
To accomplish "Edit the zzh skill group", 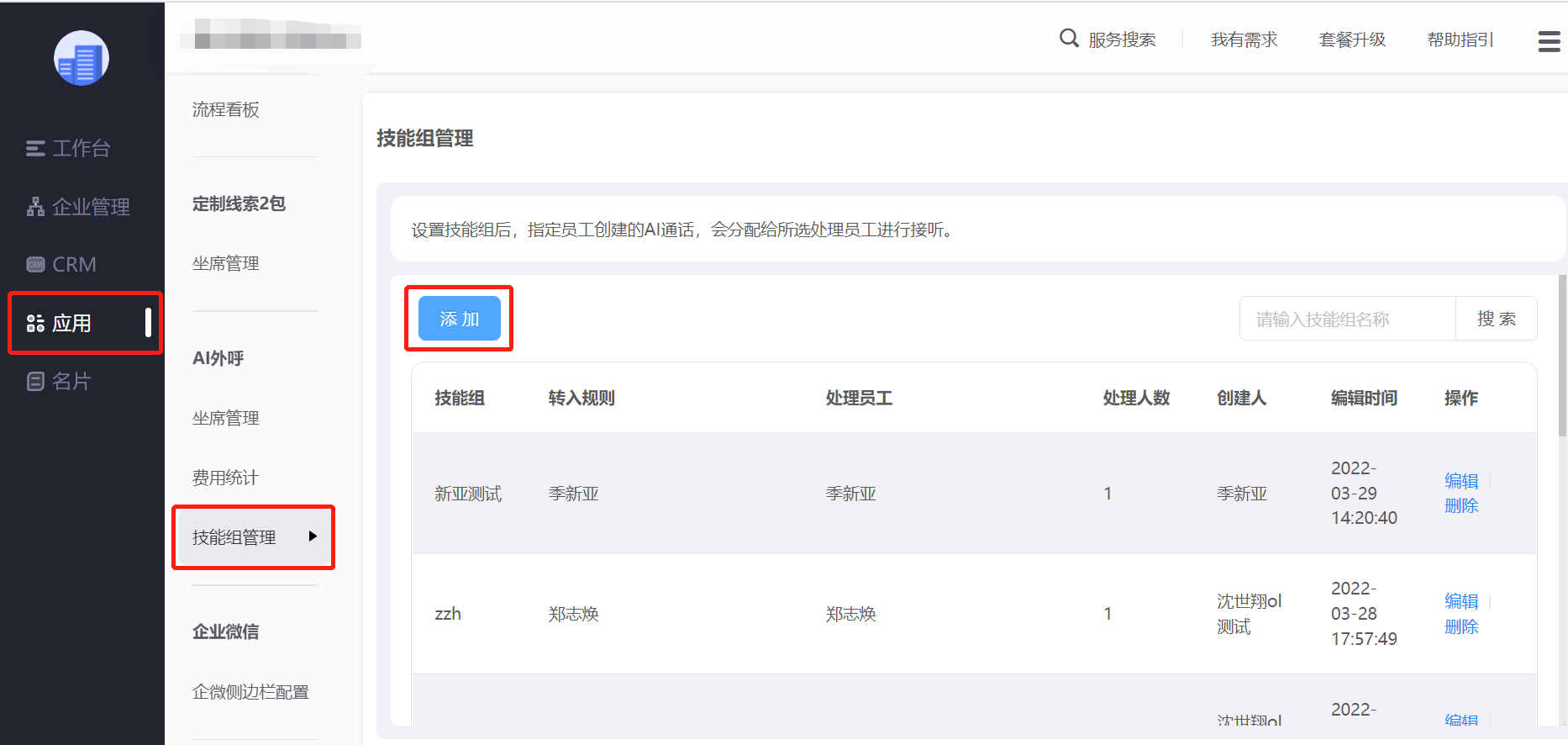I will 1461,601.
